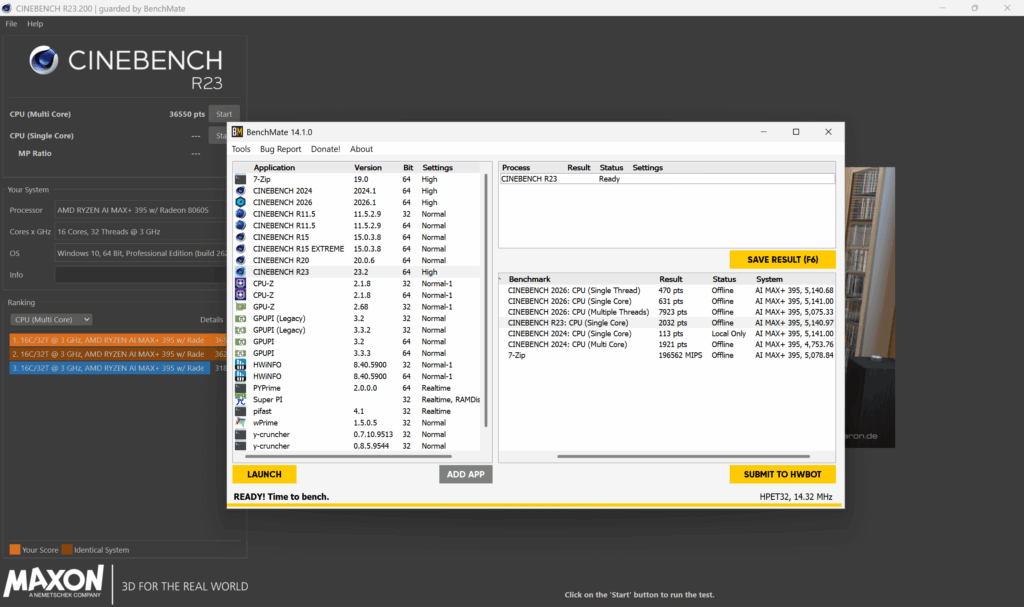Click the orange Your Score legend square
The height and width of the screenshot is (607, 1024).
click(14, 550)
